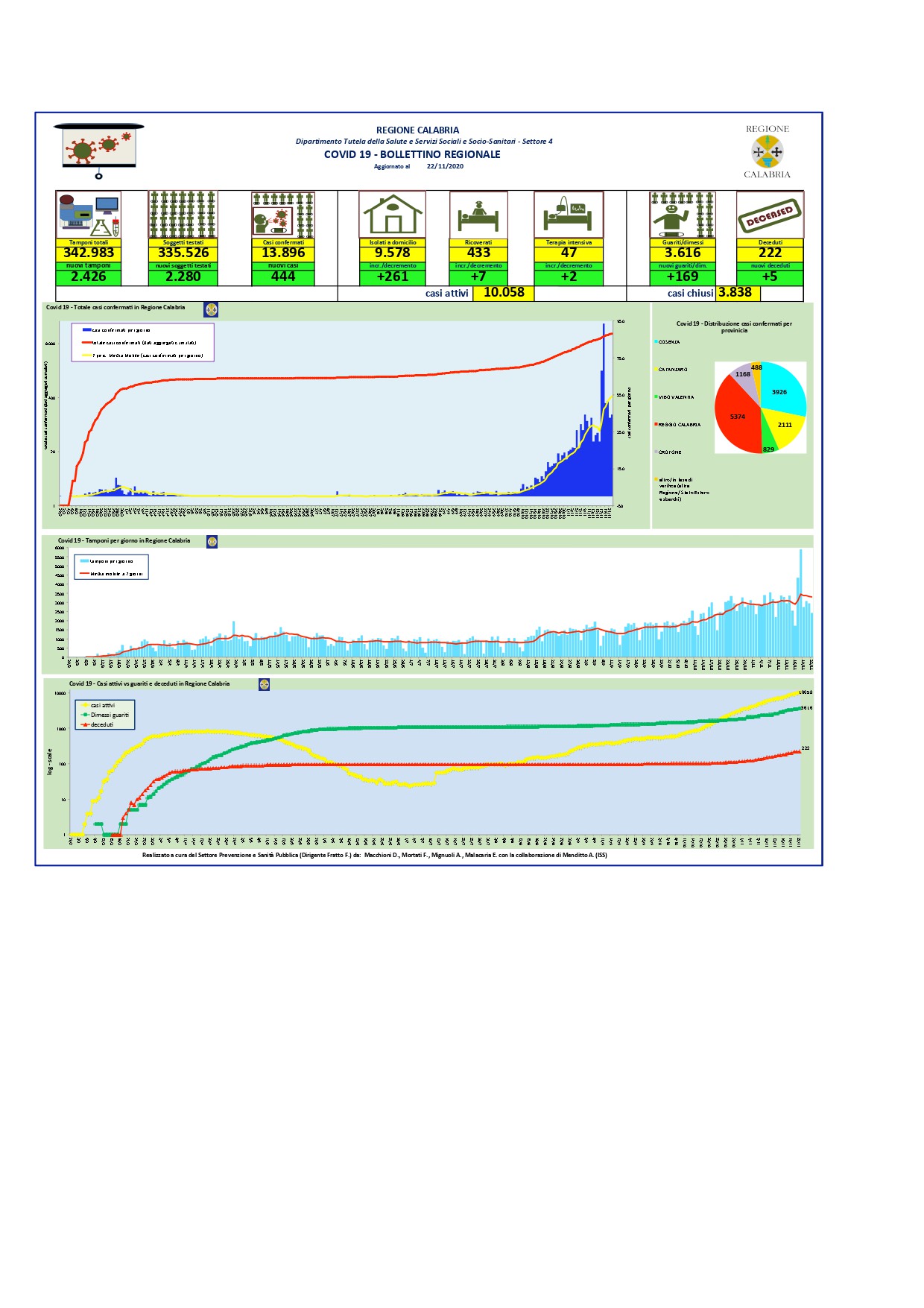Click the Isolati a domicilio house icon
Image resolution: width=924 pixels, height=1308 pixels.
tap(392, 215)
